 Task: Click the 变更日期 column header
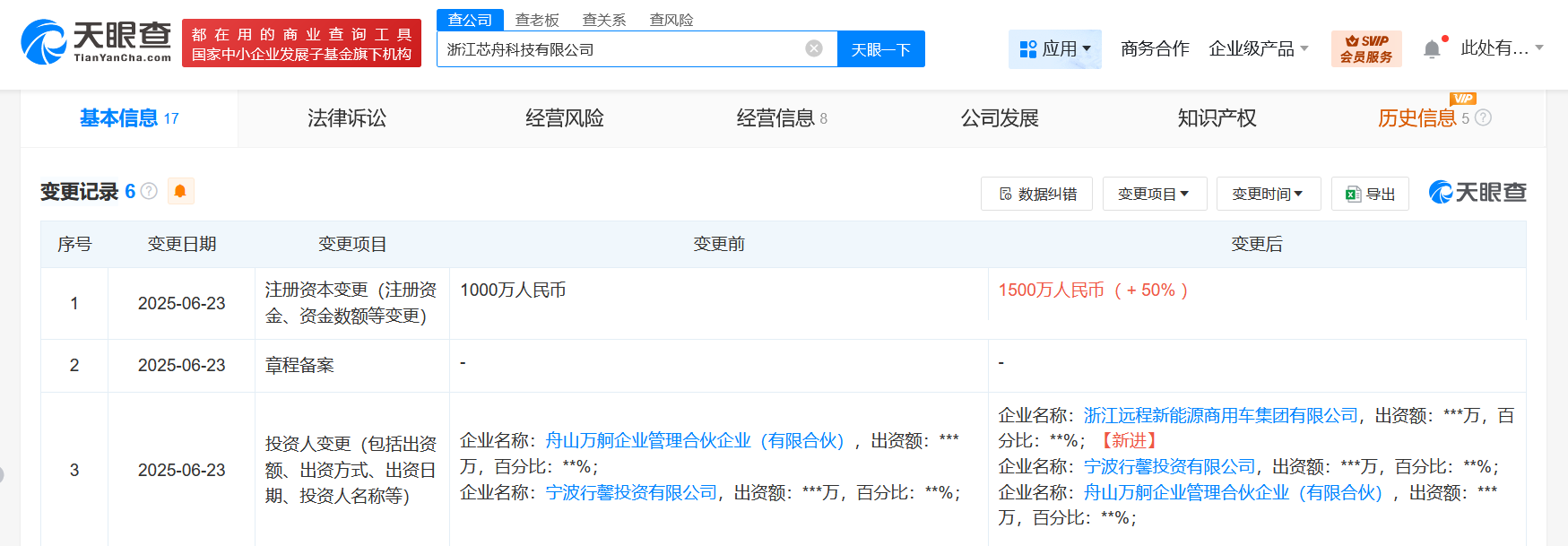pos(182,244)
